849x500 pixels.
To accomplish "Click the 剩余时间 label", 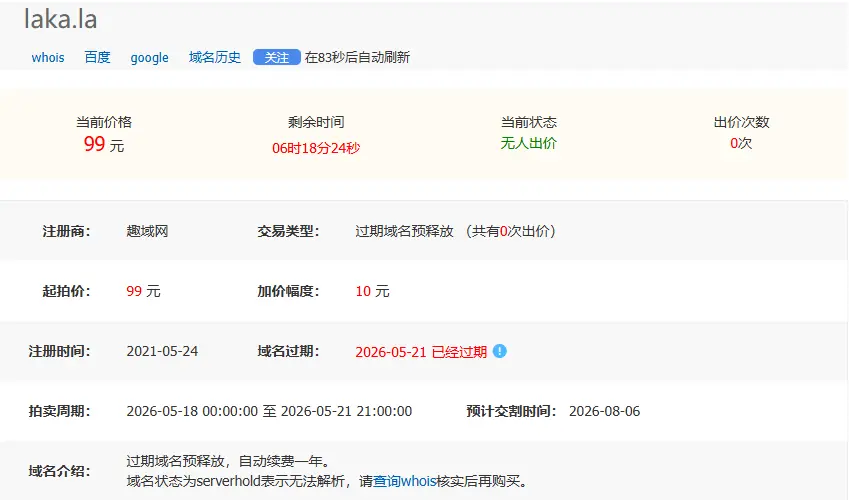I will click(316, 122).
